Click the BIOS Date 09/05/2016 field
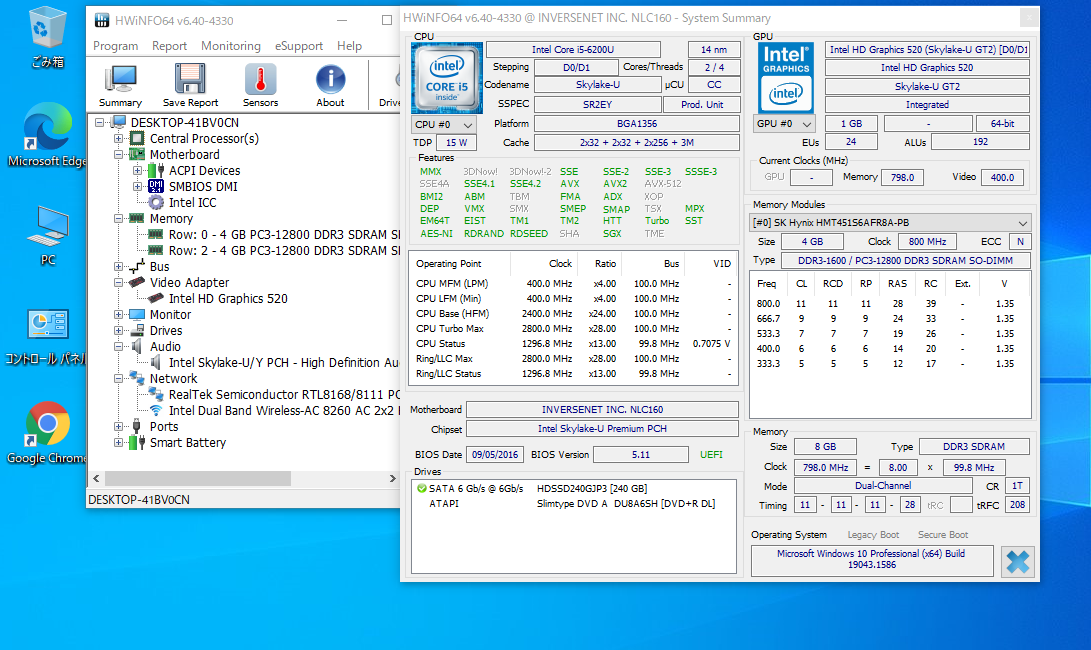 (495, 454)
